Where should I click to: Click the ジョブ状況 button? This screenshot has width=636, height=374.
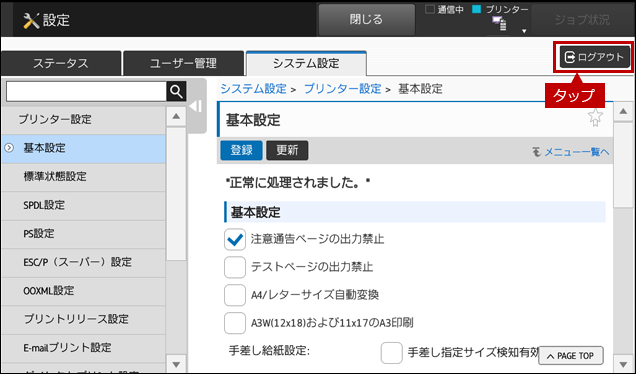(582, 19)
